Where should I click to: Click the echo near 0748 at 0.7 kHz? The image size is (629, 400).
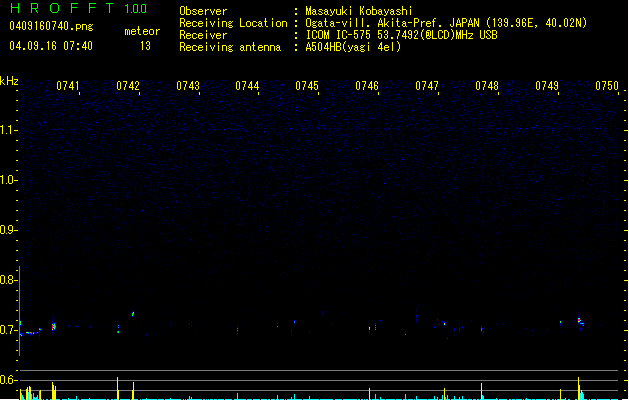tap(482, 329)
